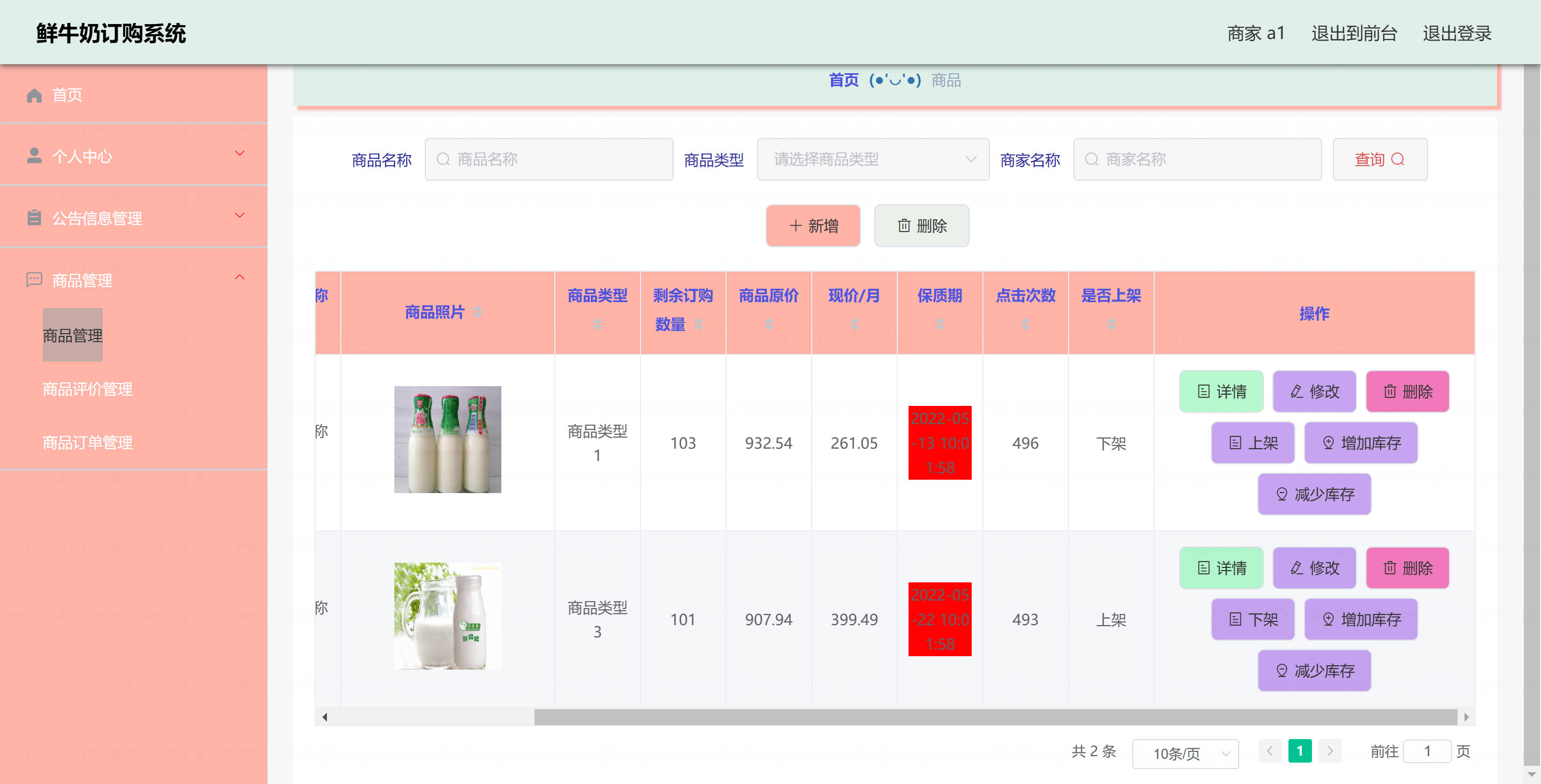Click the chat icon beside 商品管理 menu
1541x784 pixels.
pos(34,279)
